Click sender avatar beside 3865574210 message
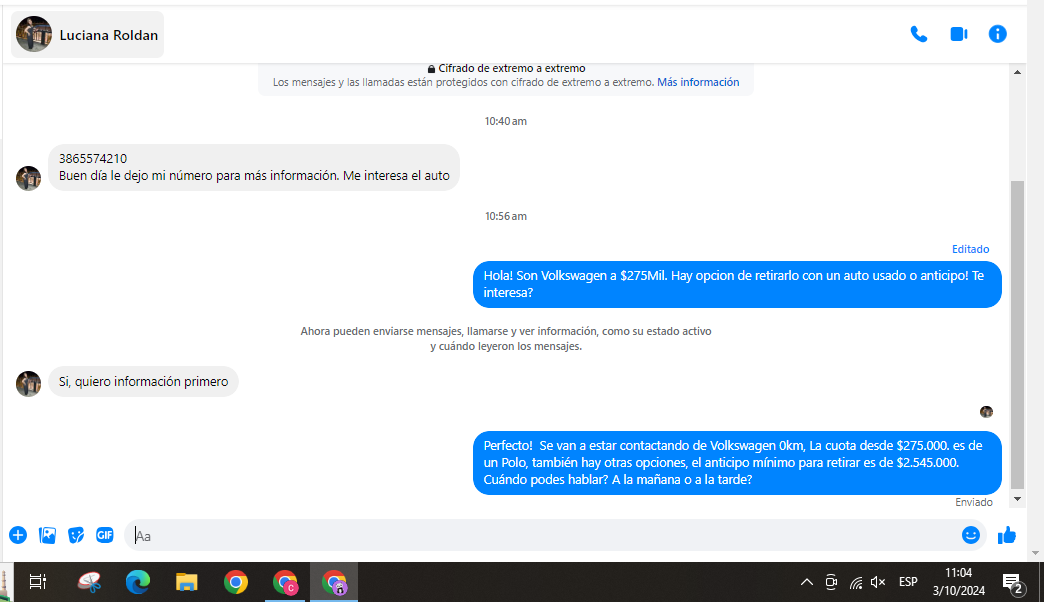1044x602 pixels. (29, 178)
